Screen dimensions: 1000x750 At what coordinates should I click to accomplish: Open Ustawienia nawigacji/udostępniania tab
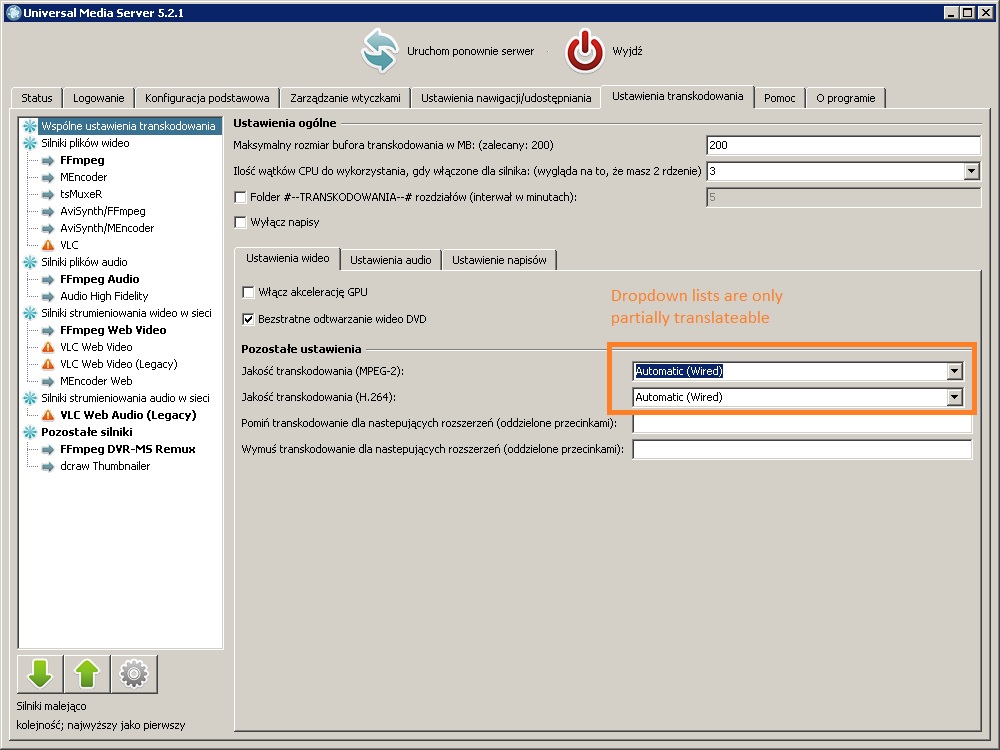point(506,98)
